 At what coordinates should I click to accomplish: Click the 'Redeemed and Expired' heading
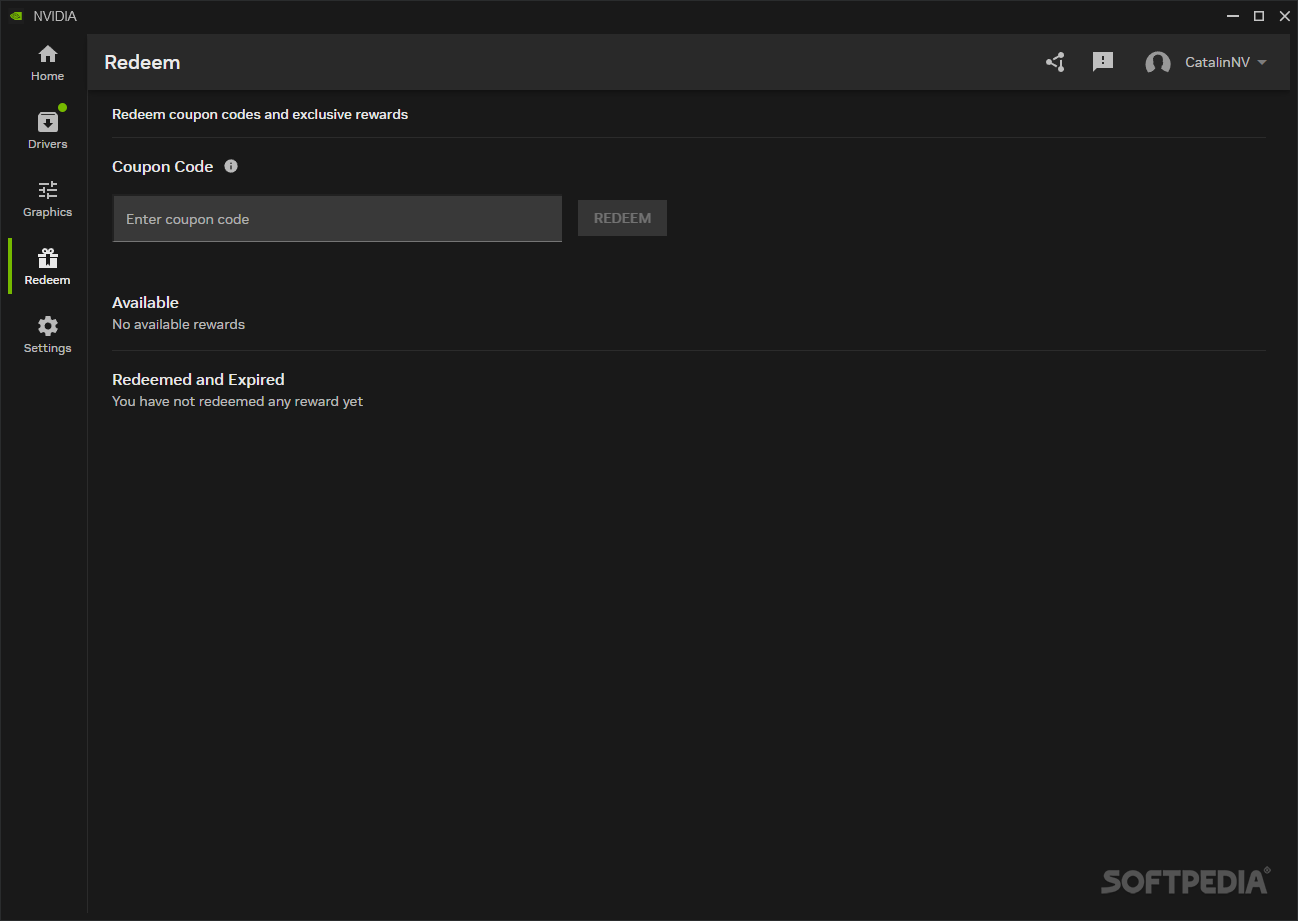pyautogui.click(x=198, y=379)
